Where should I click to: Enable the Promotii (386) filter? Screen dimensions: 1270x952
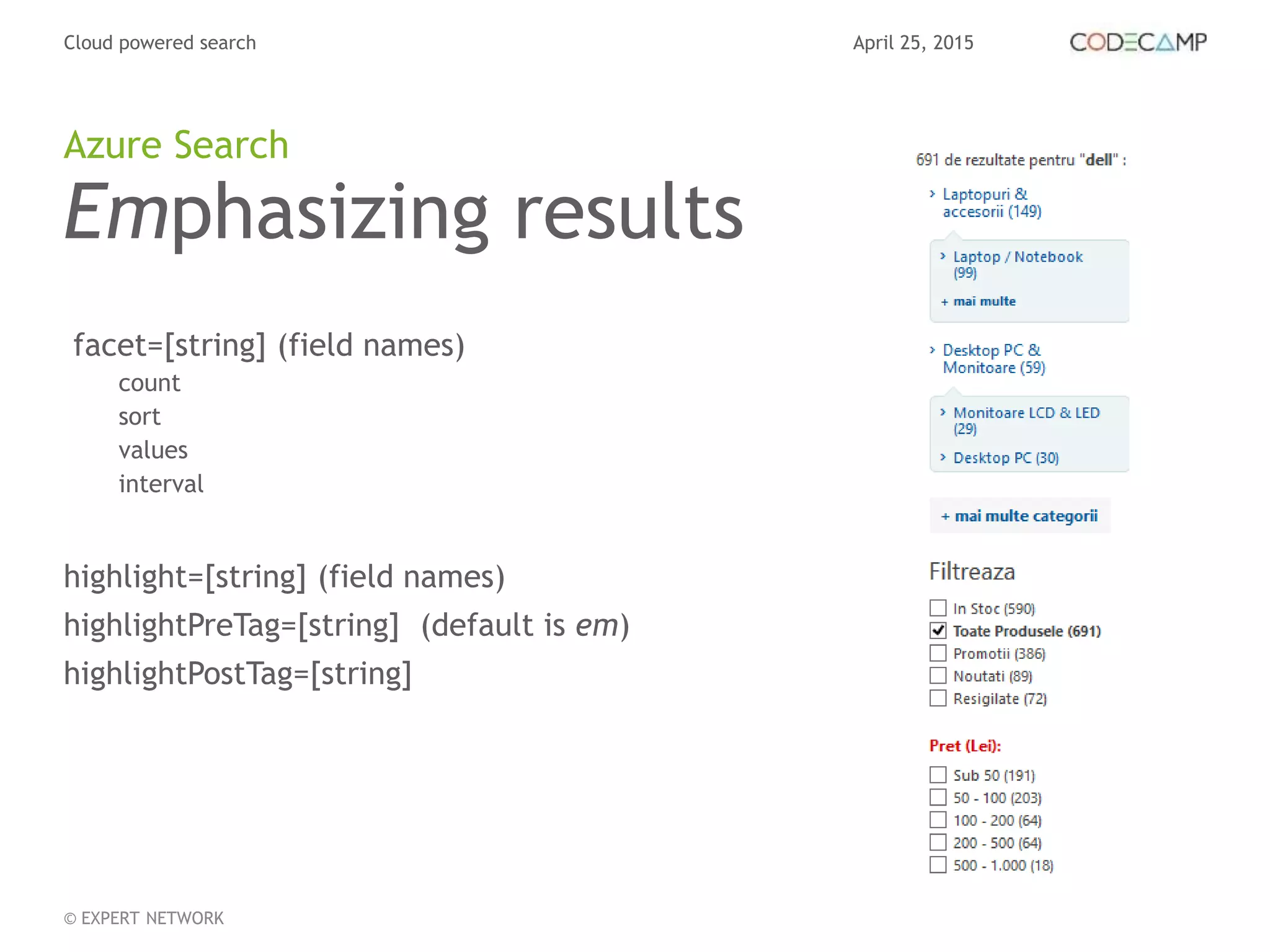[938, 653]
